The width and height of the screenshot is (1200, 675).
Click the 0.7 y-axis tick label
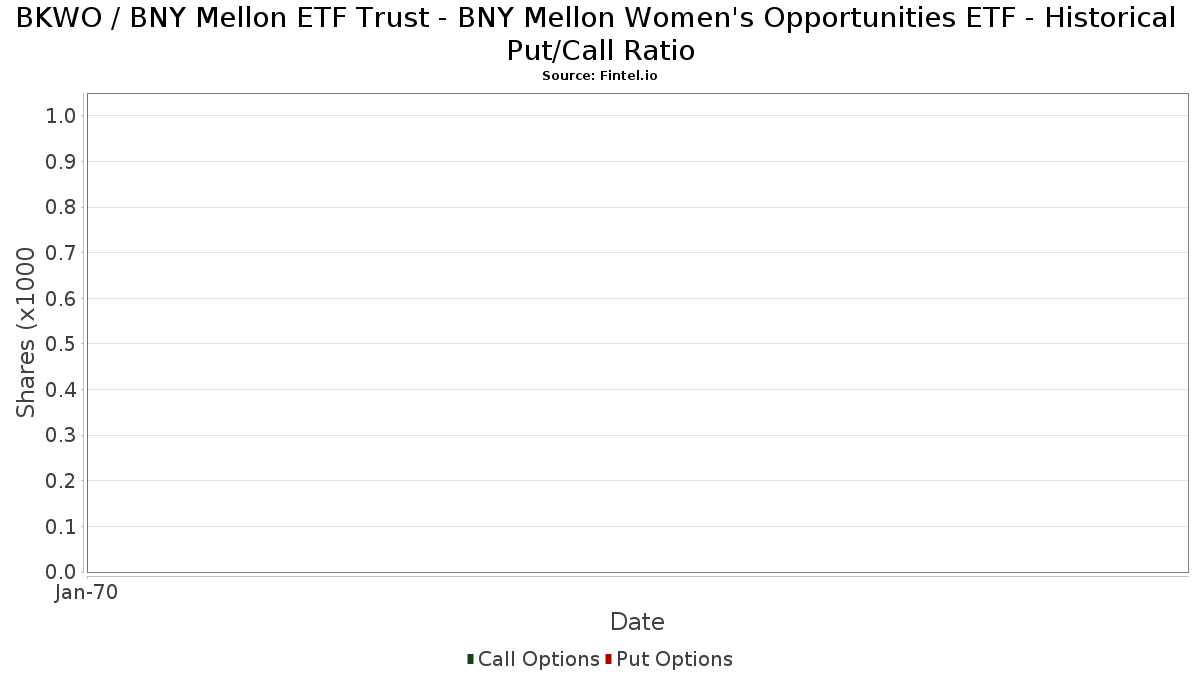pos(61,253)
